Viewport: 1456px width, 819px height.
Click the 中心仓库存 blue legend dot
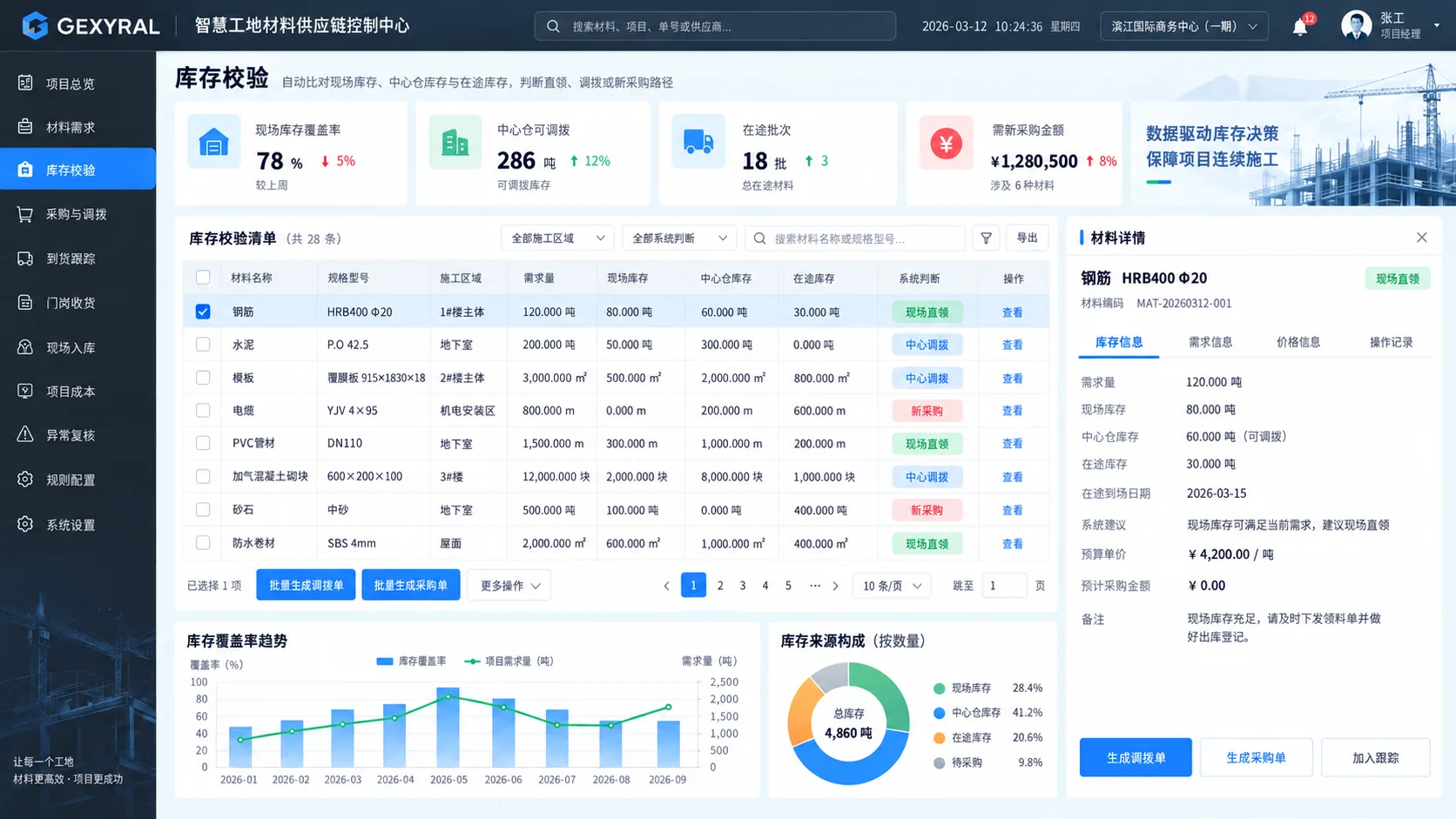(x=939, y=713)
